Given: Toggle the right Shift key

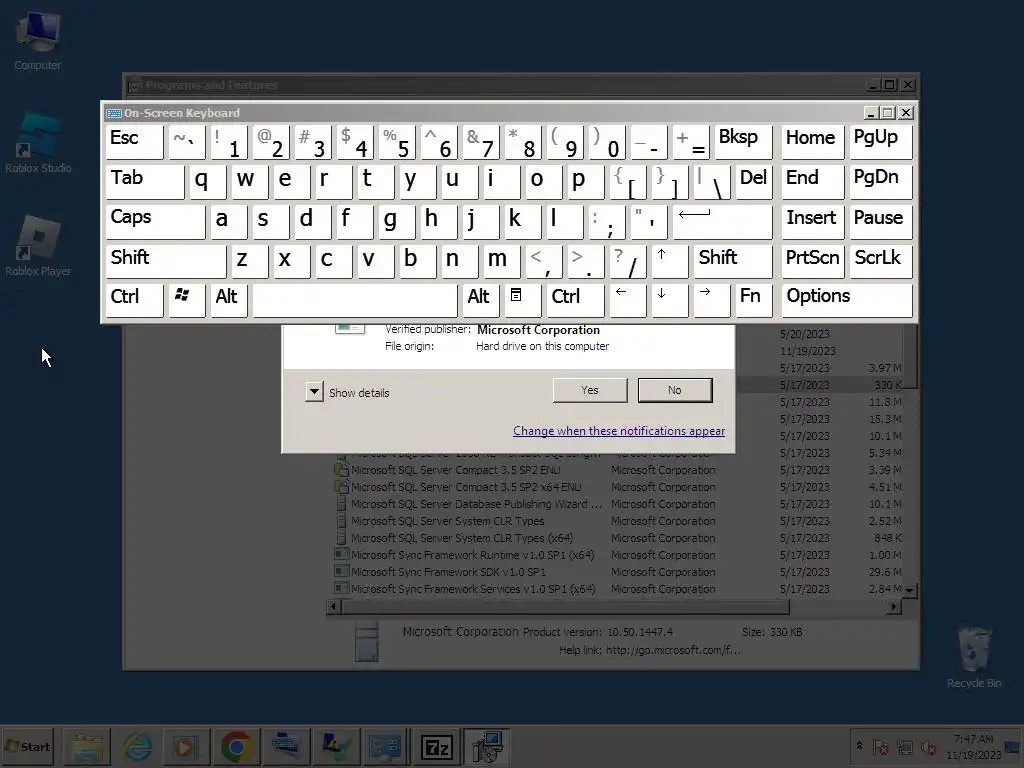Looking at the screenshot, I should 733,262.
